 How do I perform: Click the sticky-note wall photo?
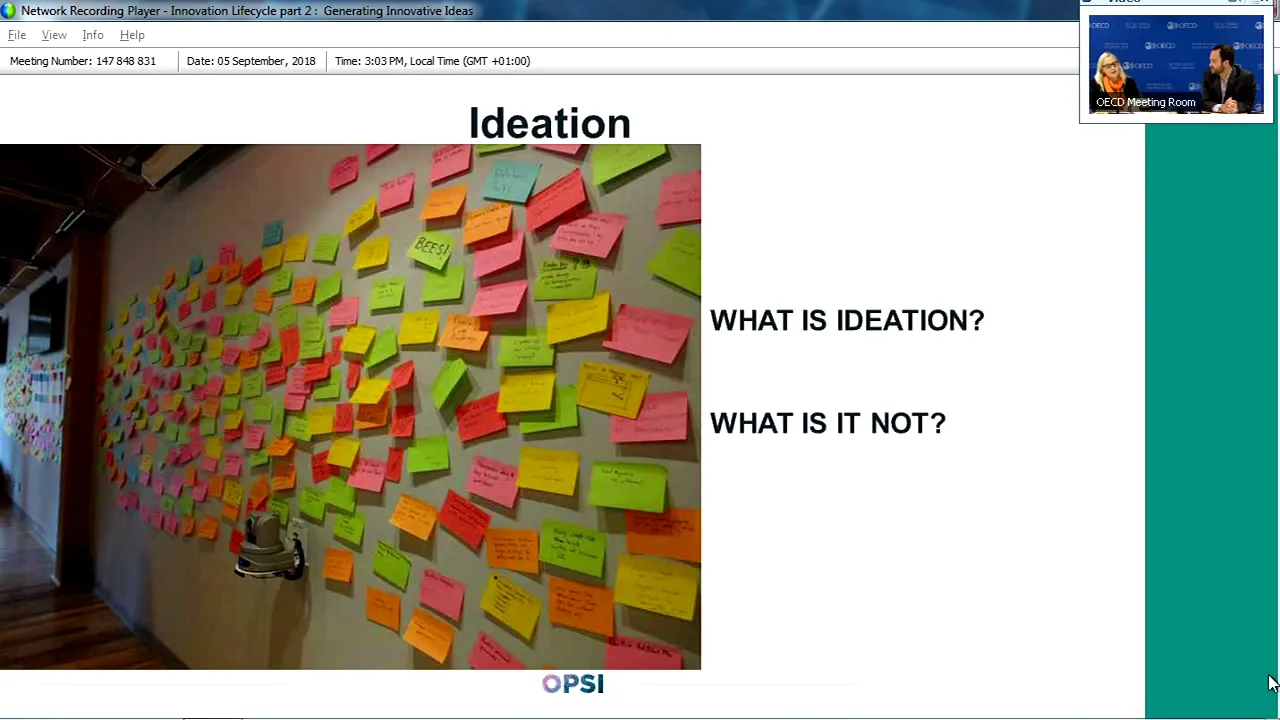350,407
